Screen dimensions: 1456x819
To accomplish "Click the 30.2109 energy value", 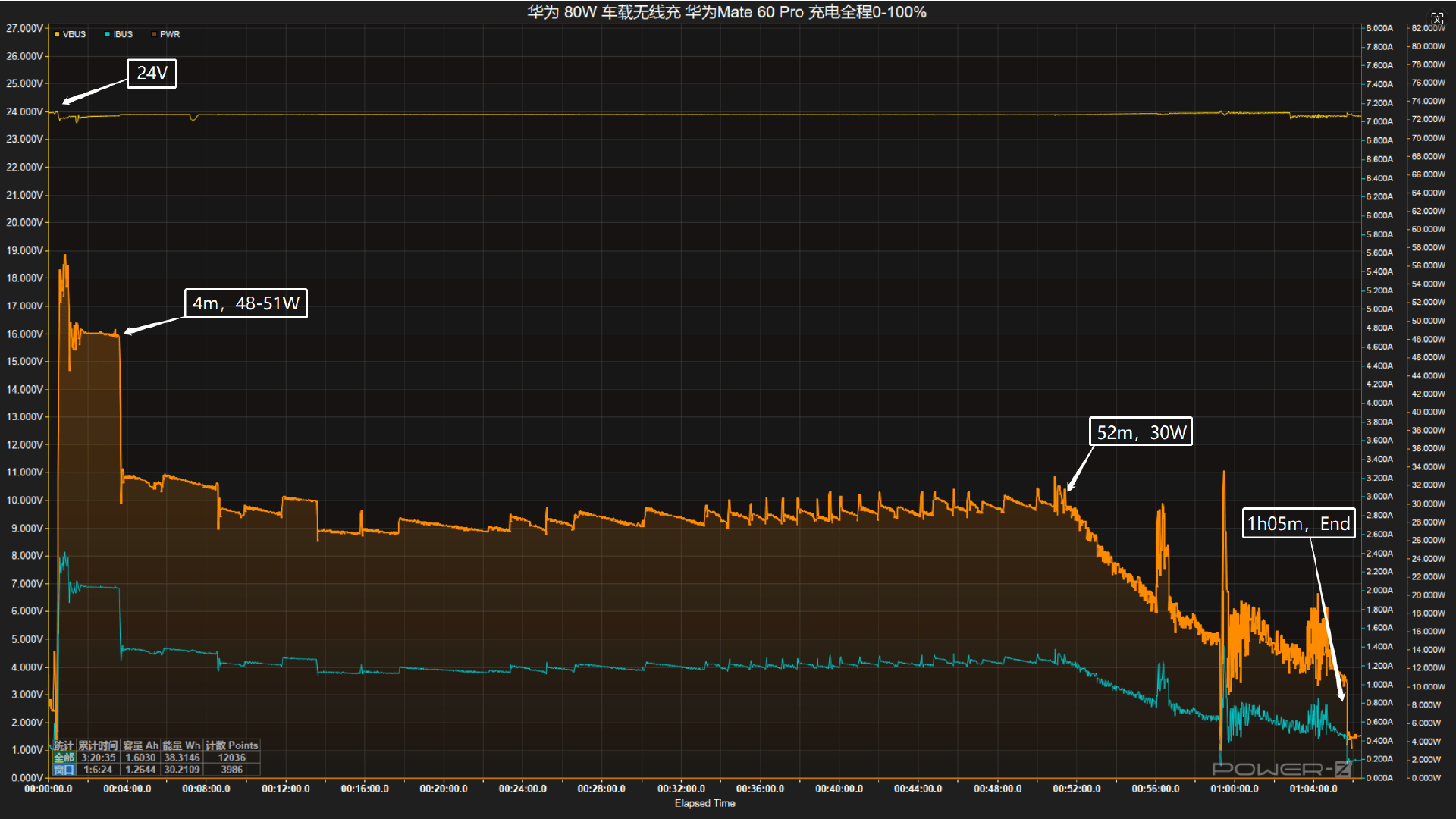I will 182,770.
